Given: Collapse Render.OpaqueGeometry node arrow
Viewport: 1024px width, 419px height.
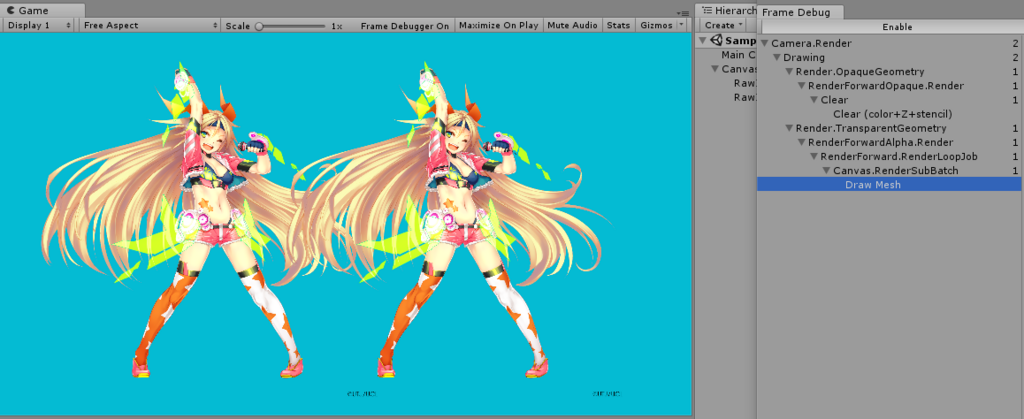Looking at the screenshot, I should tap(790, 72).
